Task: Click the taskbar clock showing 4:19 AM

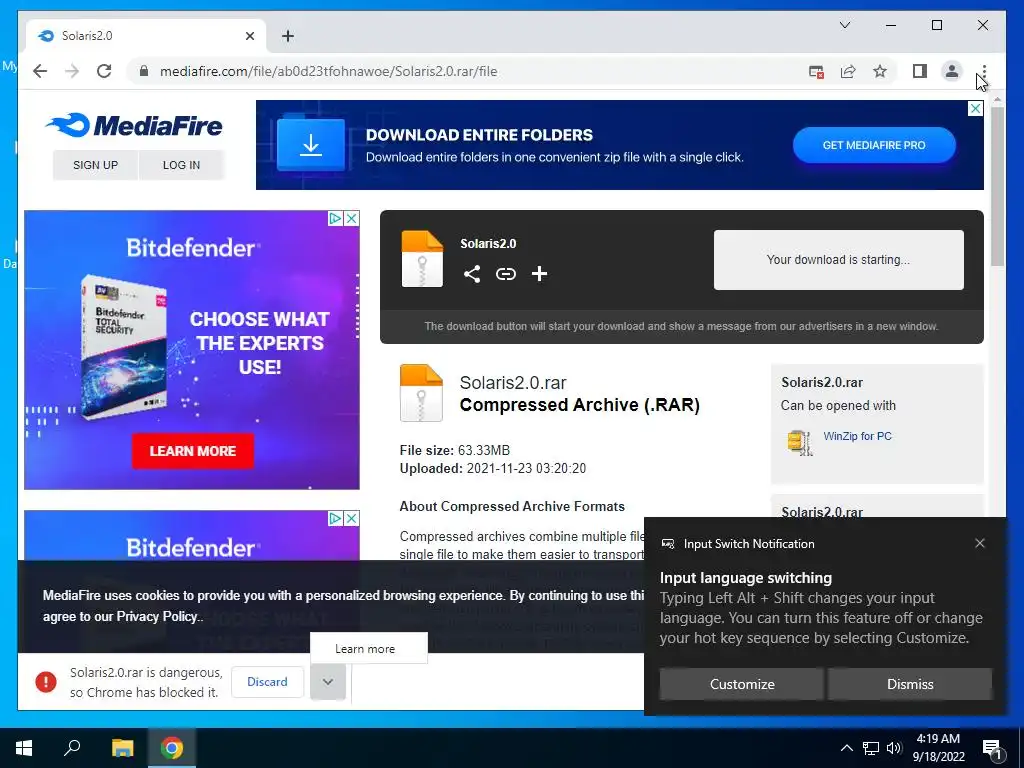Action: (x=938, y=748)
